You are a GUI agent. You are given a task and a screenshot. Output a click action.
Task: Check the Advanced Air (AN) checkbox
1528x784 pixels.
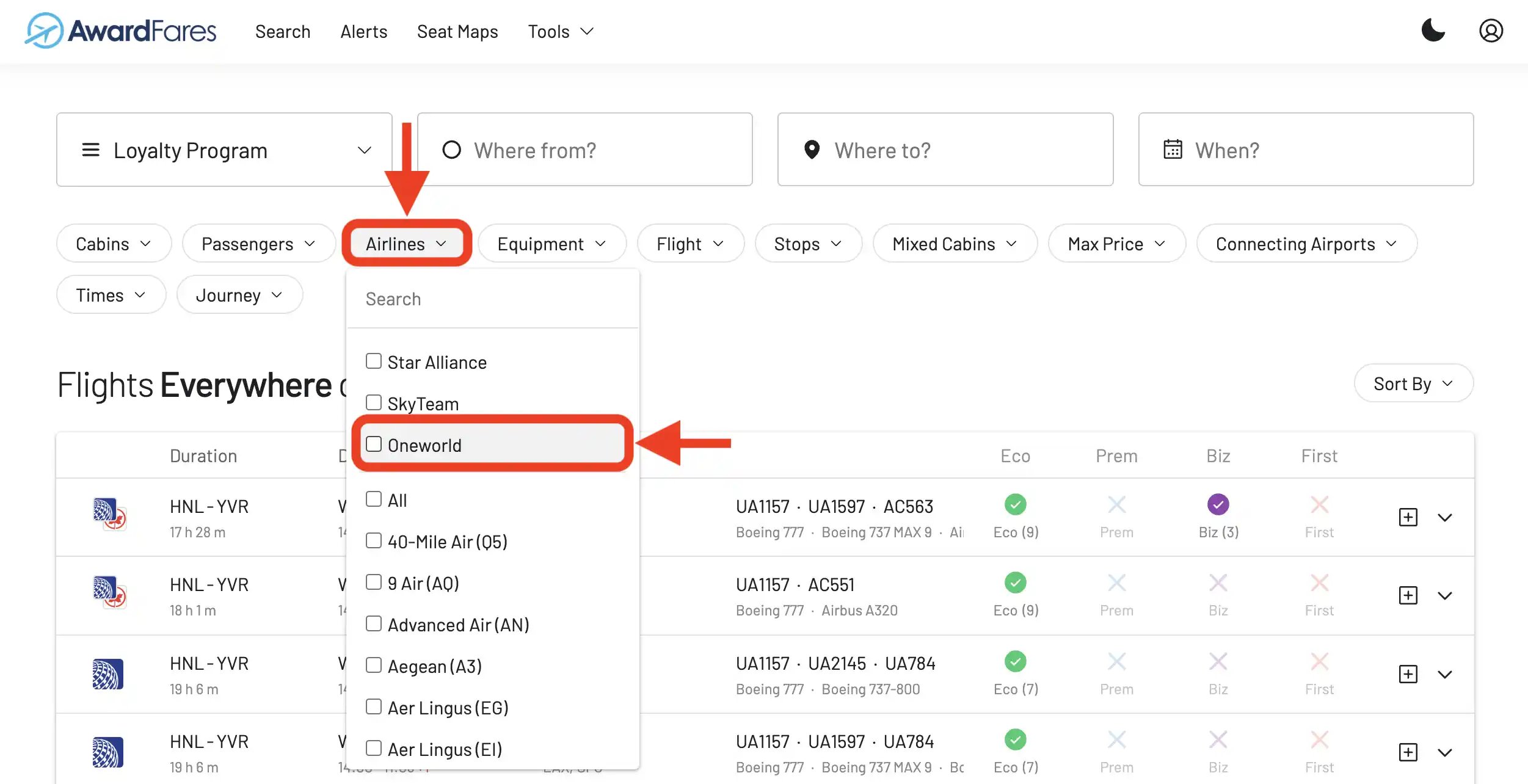[373, 623]
